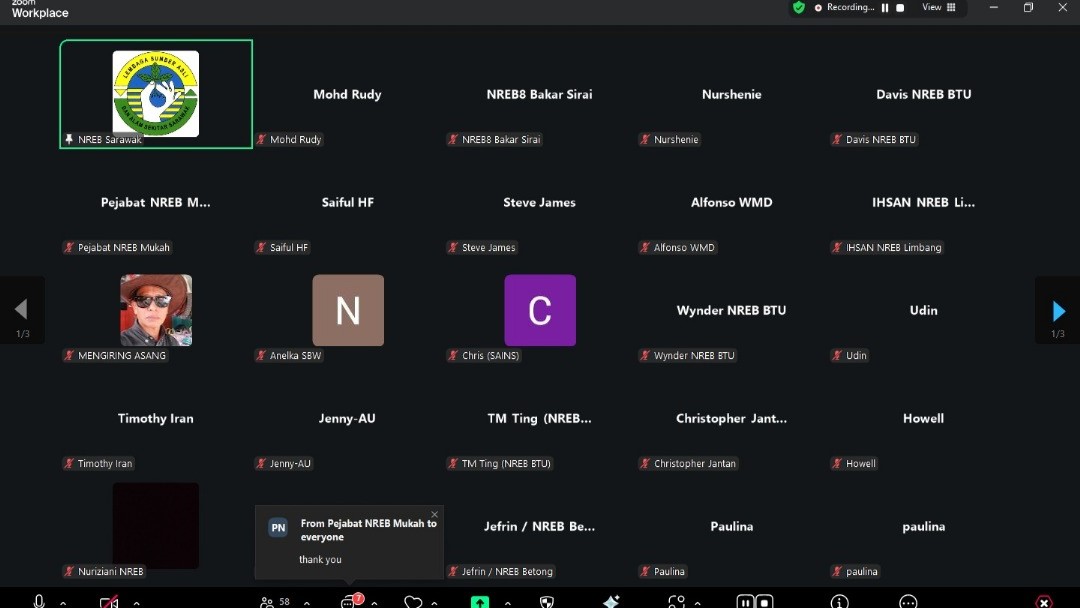The height and width of the screenshot is (608, 1080).
Task: Expand the video options chevron beside camera
Action: coord(136,602)
